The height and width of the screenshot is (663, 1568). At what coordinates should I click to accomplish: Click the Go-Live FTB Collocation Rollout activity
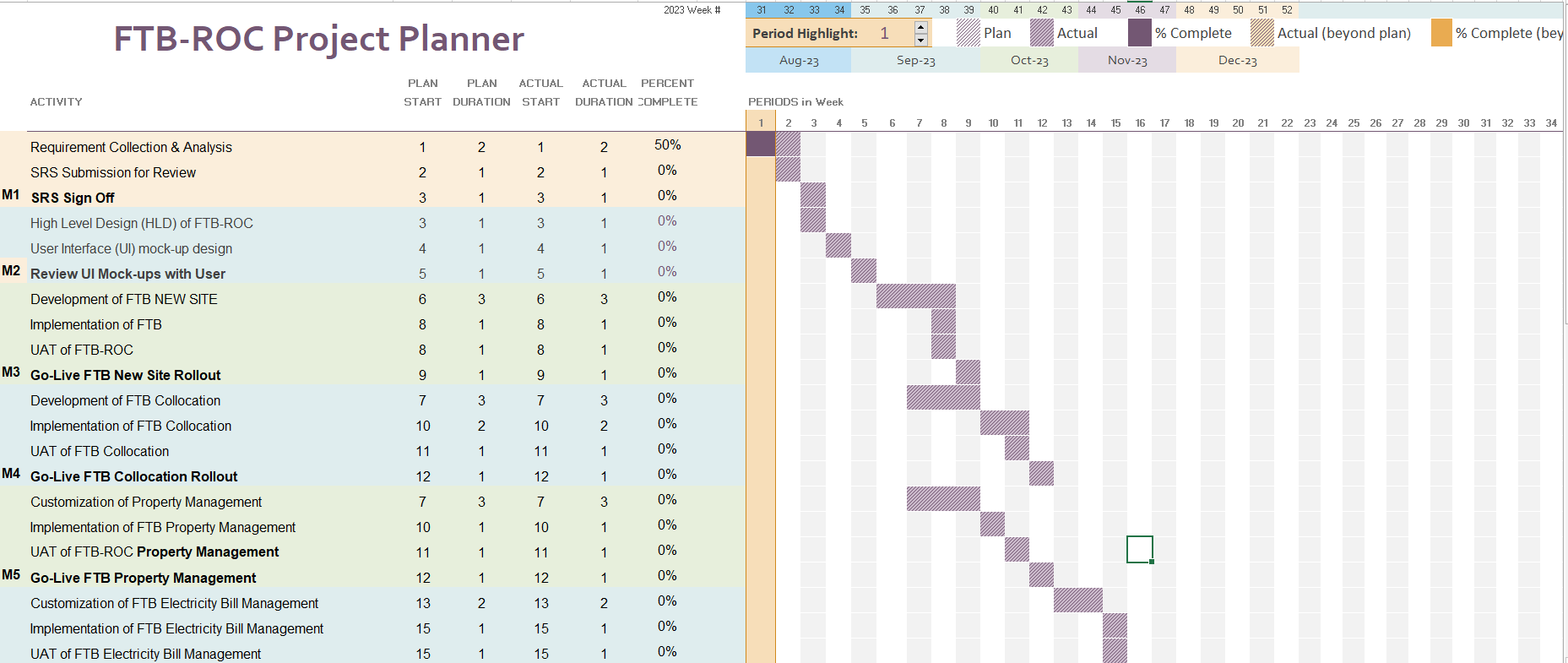(x=134, y=476)
